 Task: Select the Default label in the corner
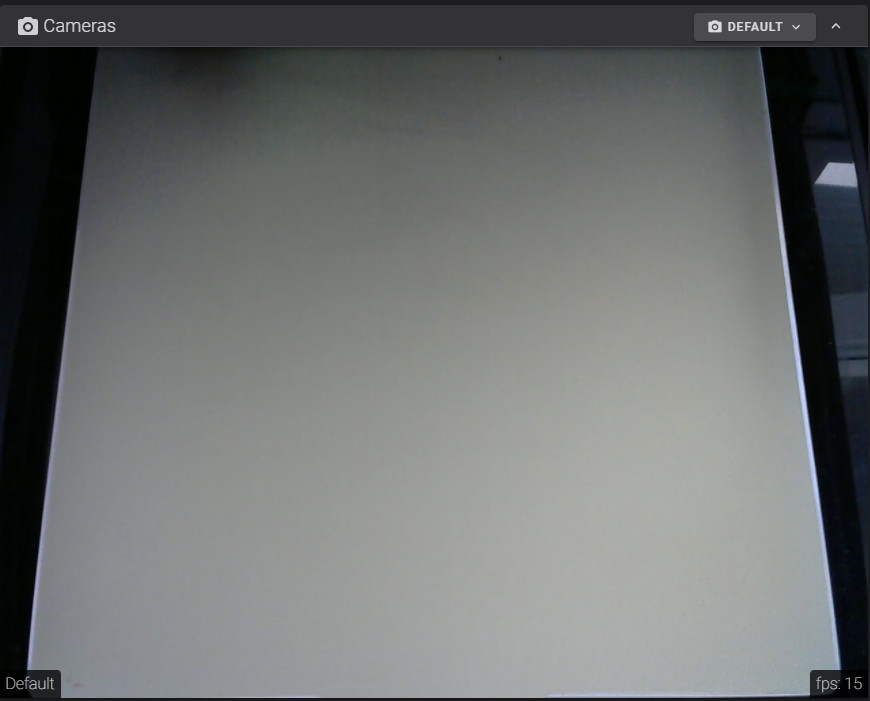coord(29,684)
